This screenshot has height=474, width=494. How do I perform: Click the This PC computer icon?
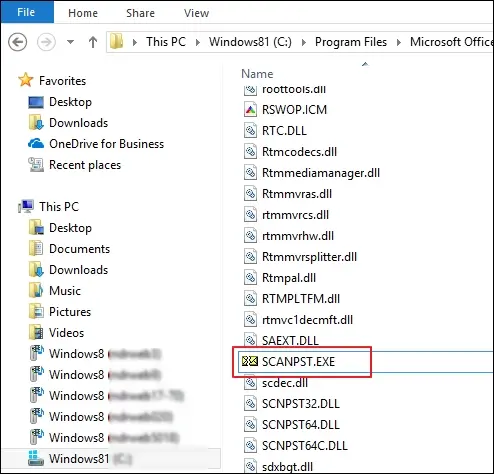click(x=26, y=207)
